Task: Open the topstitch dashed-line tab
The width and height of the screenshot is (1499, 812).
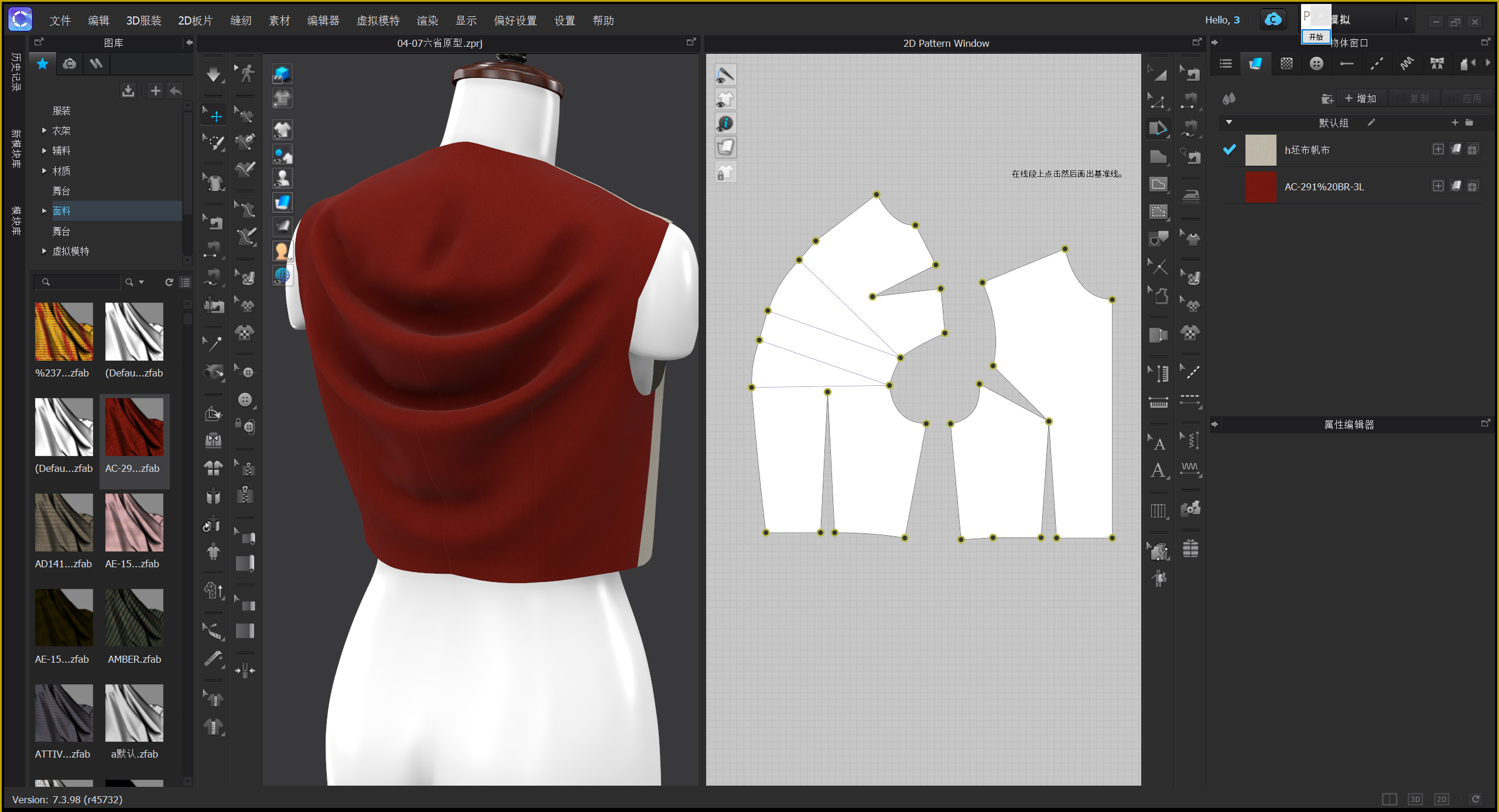Action: (1377, 64)
